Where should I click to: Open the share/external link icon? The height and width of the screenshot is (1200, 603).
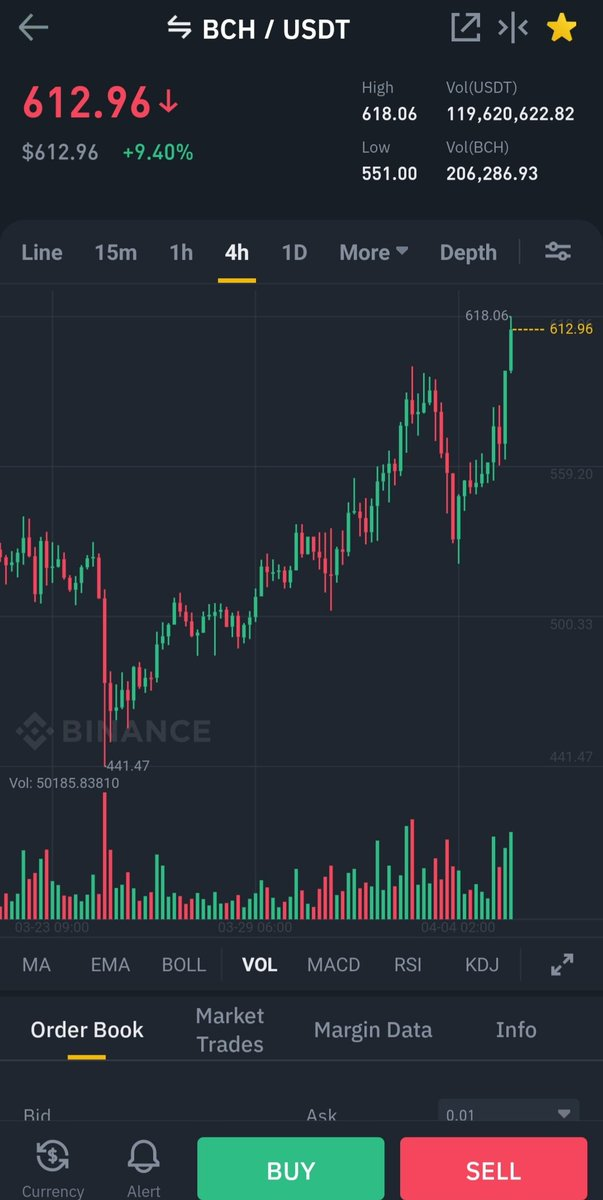(x=465, y=28)
